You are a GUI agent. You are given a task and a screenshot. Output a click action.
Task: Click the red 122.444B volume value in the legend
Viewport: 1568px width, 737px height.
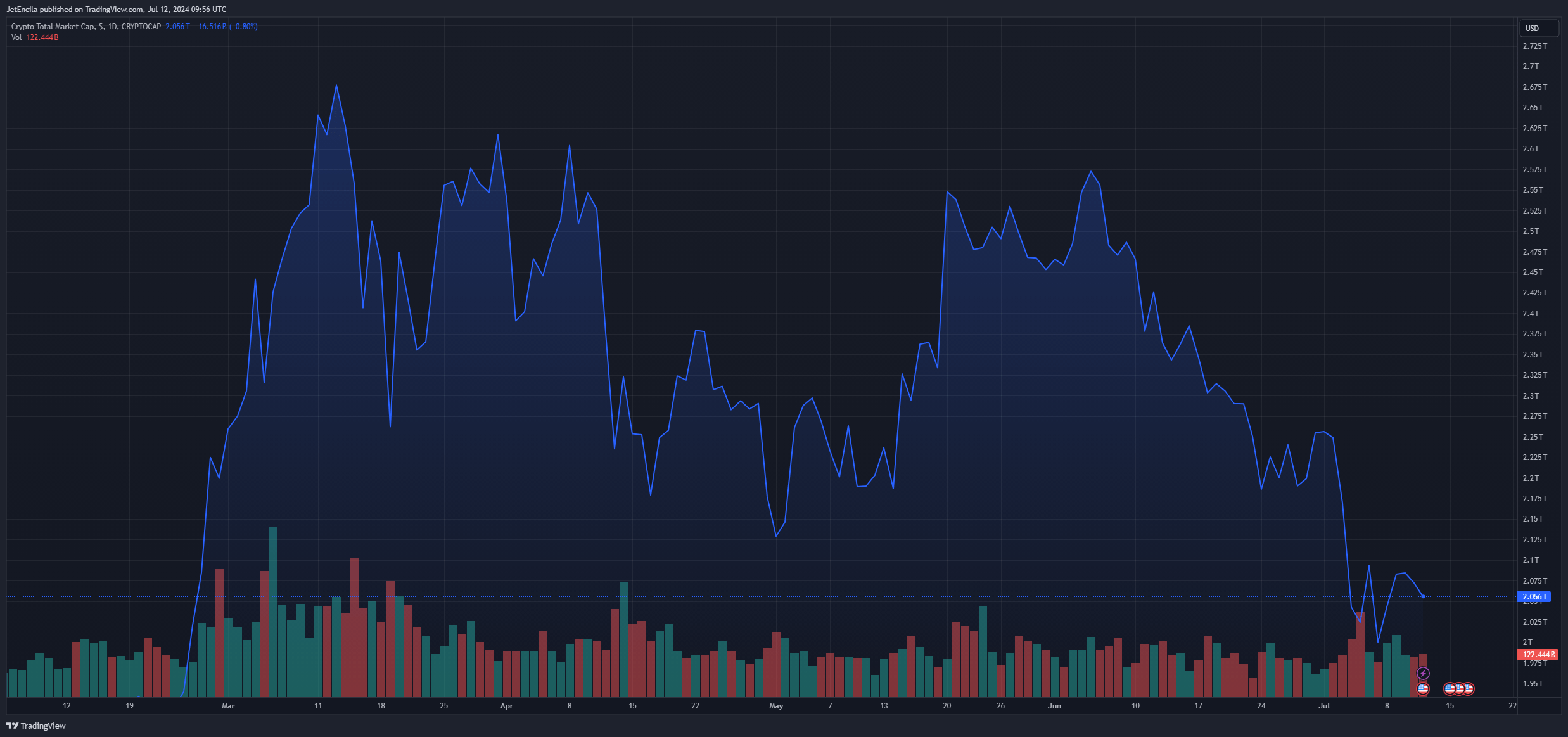tap(42, 37)
